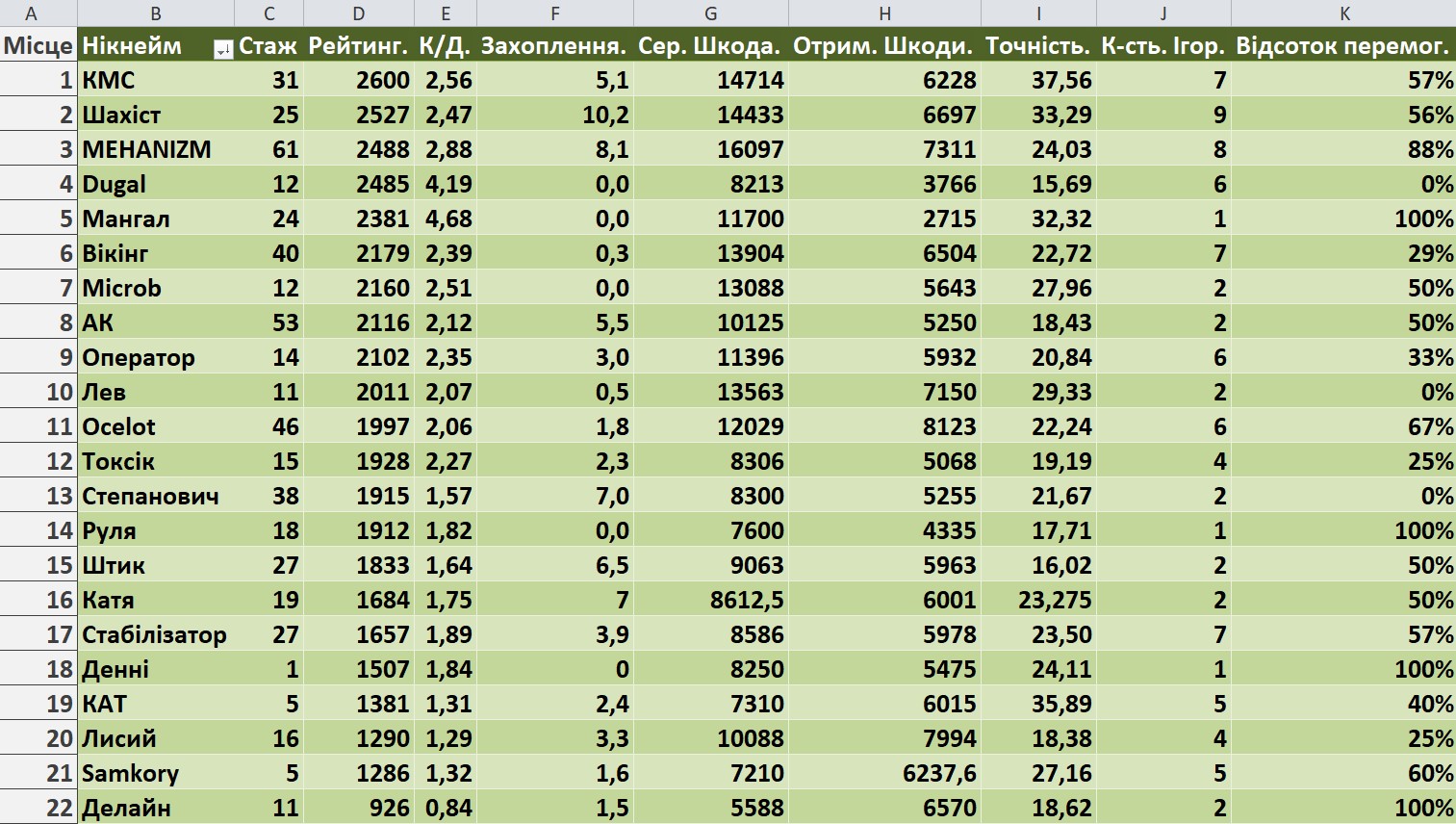Click the Місце header cell
This screenshot has width=1456, height=824.
coord(38,45)
